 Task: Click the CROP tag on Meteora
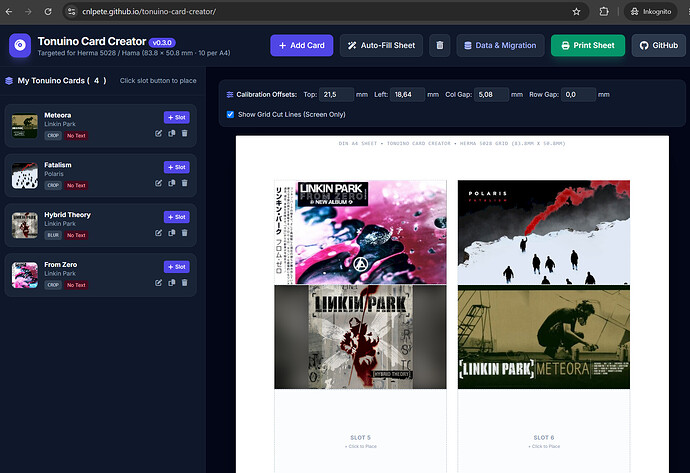click(53, 136)
